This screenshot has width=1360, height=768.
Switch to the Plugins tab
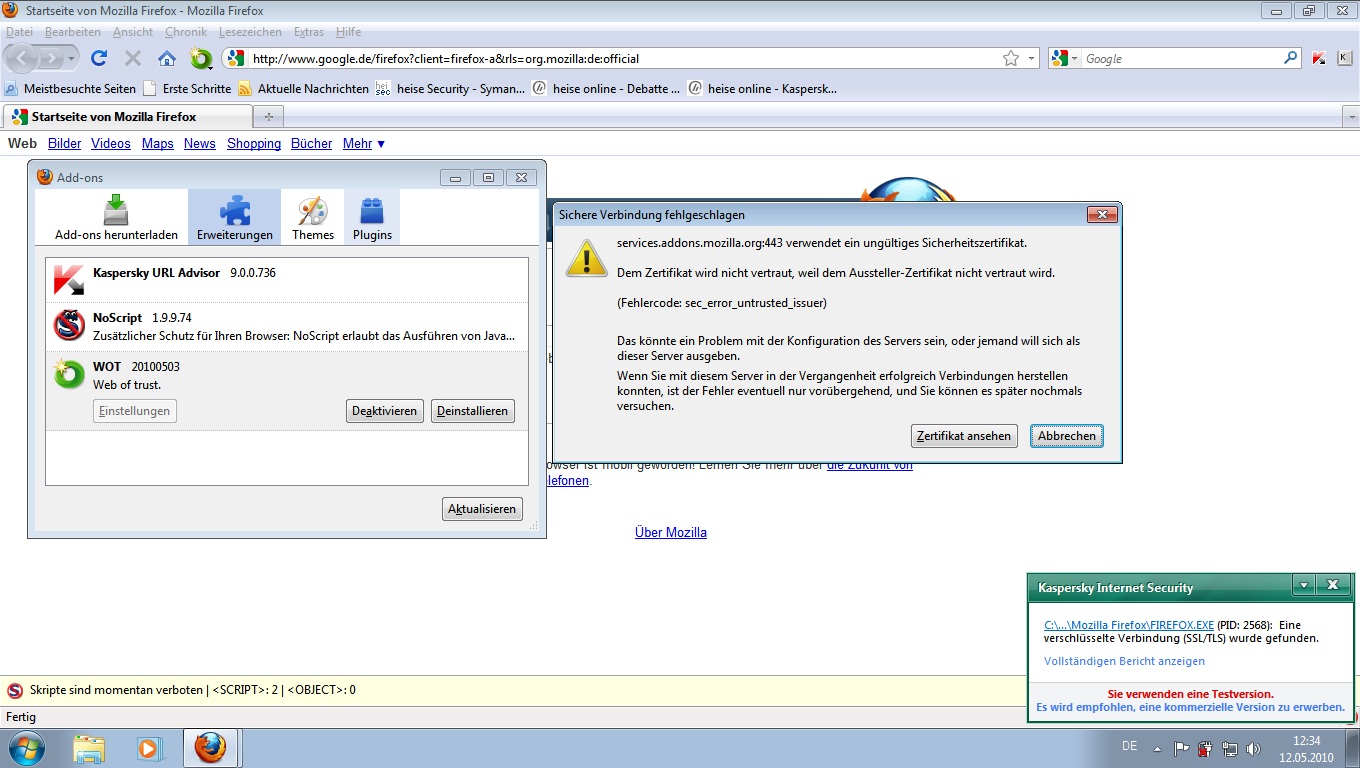point(372,218)
